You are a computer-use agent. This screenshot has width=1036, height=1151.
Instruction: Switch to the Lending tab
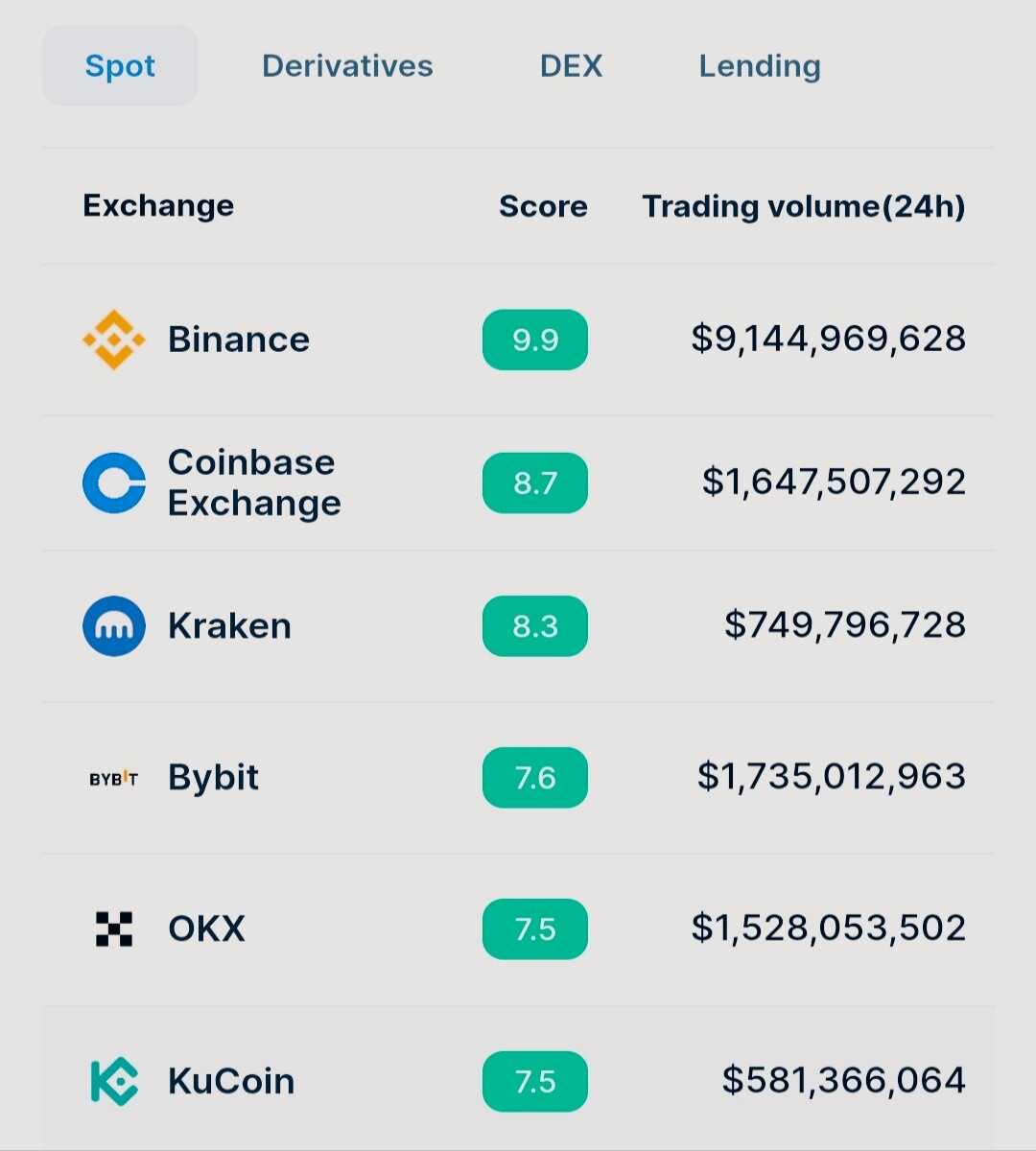[x=760, y=66]
